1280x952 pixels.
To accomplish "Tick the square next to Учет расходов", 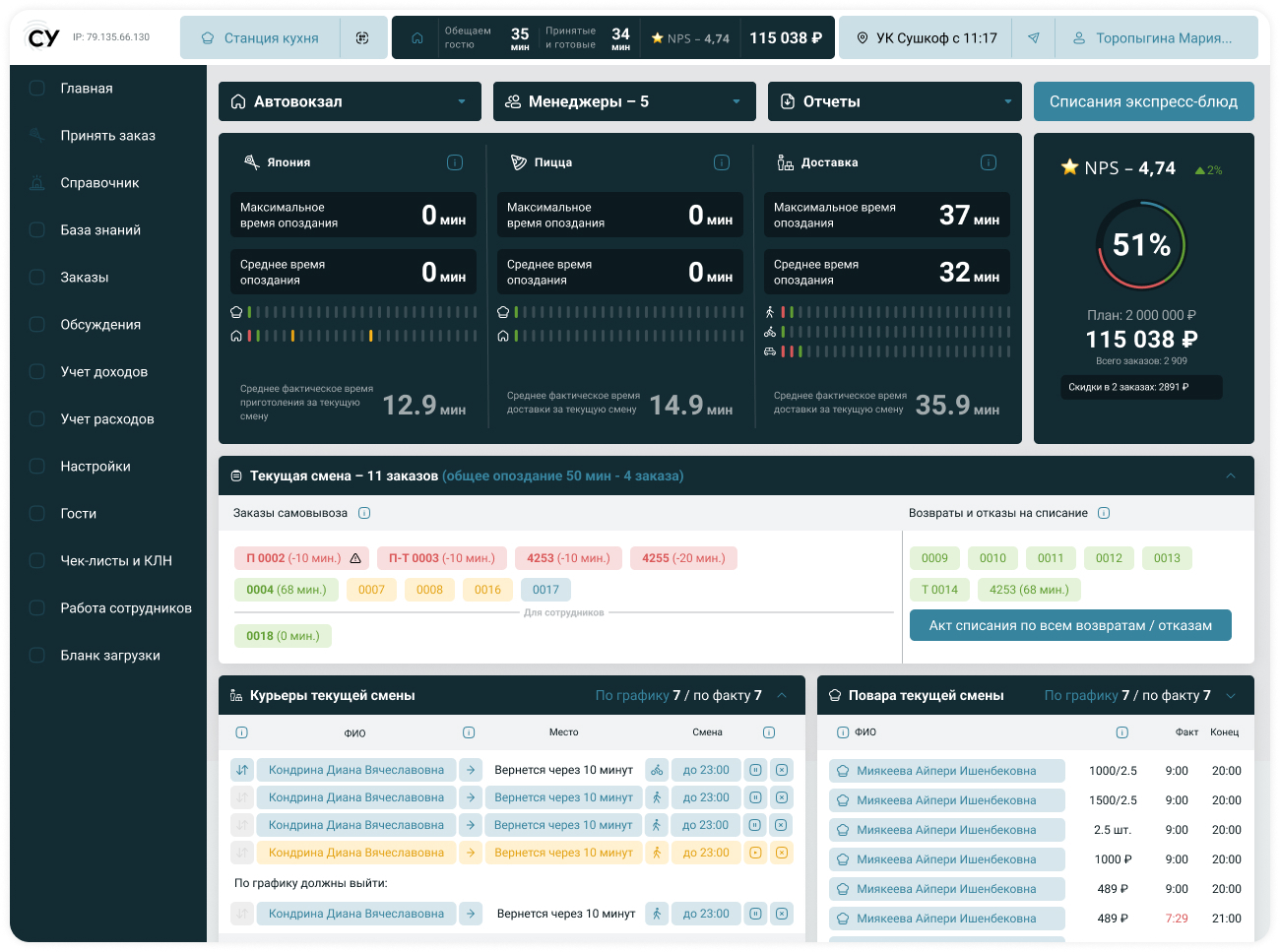I will pyautogui.click(x=37, y=418).
